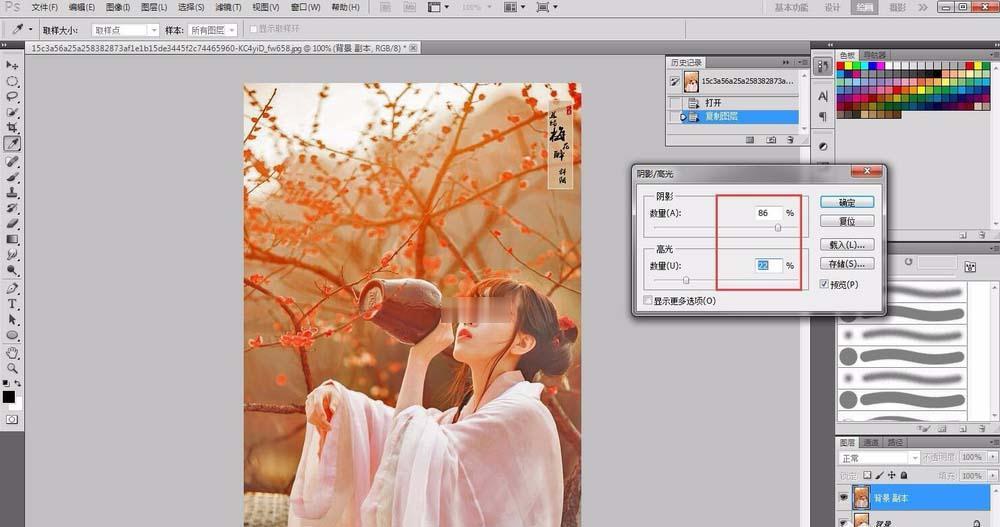
Task: Select the Zoom magnifier tool
Action: [13, 368]
